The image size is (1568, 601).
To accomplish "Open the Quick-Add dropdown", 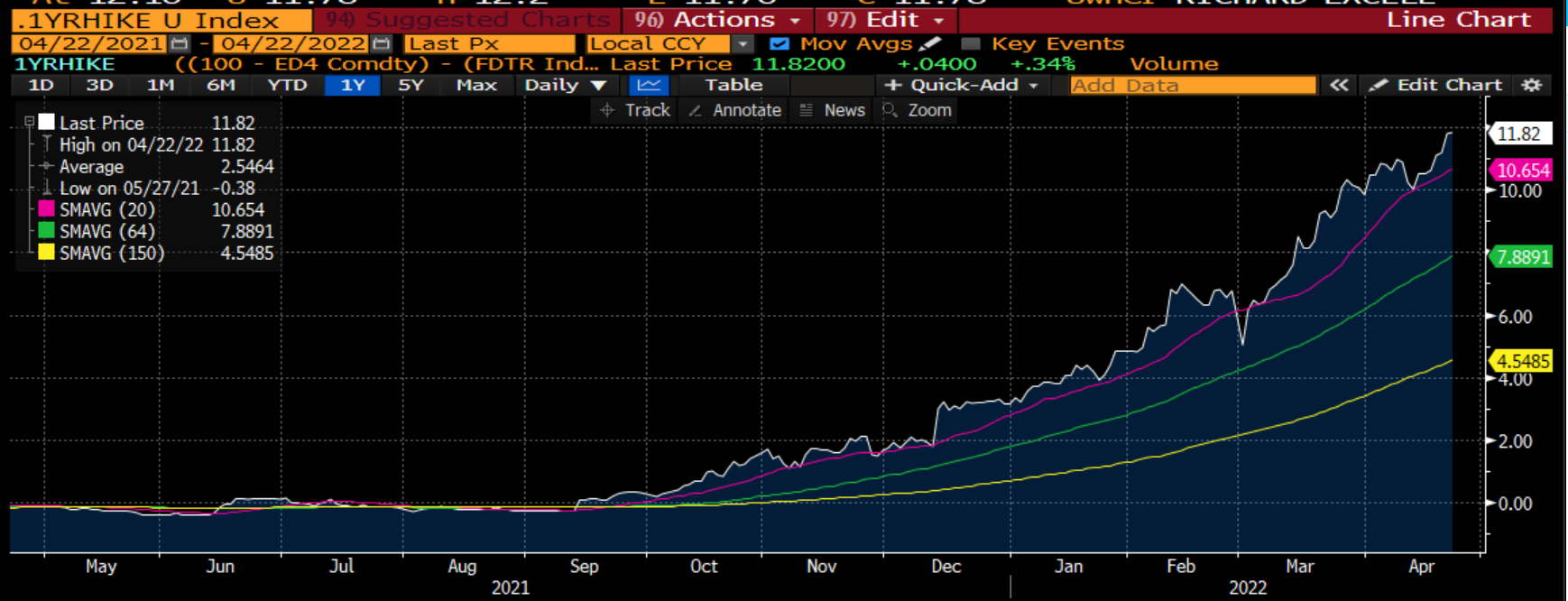I will point(962,85).
